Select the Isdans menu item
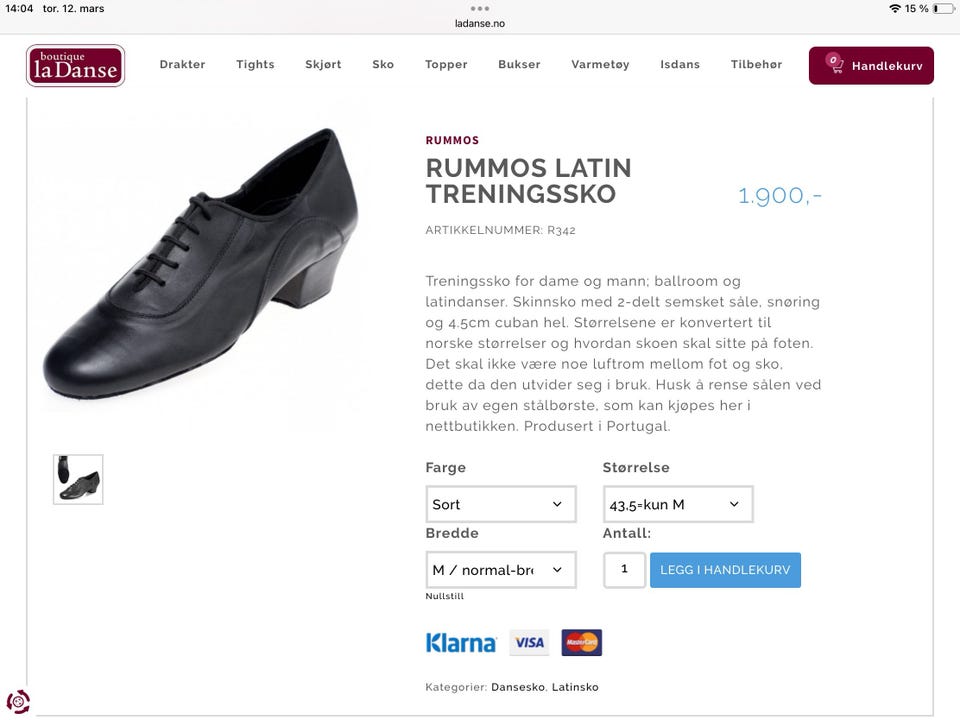This screenshot has height=720, width=960. [x=680, y=65]
